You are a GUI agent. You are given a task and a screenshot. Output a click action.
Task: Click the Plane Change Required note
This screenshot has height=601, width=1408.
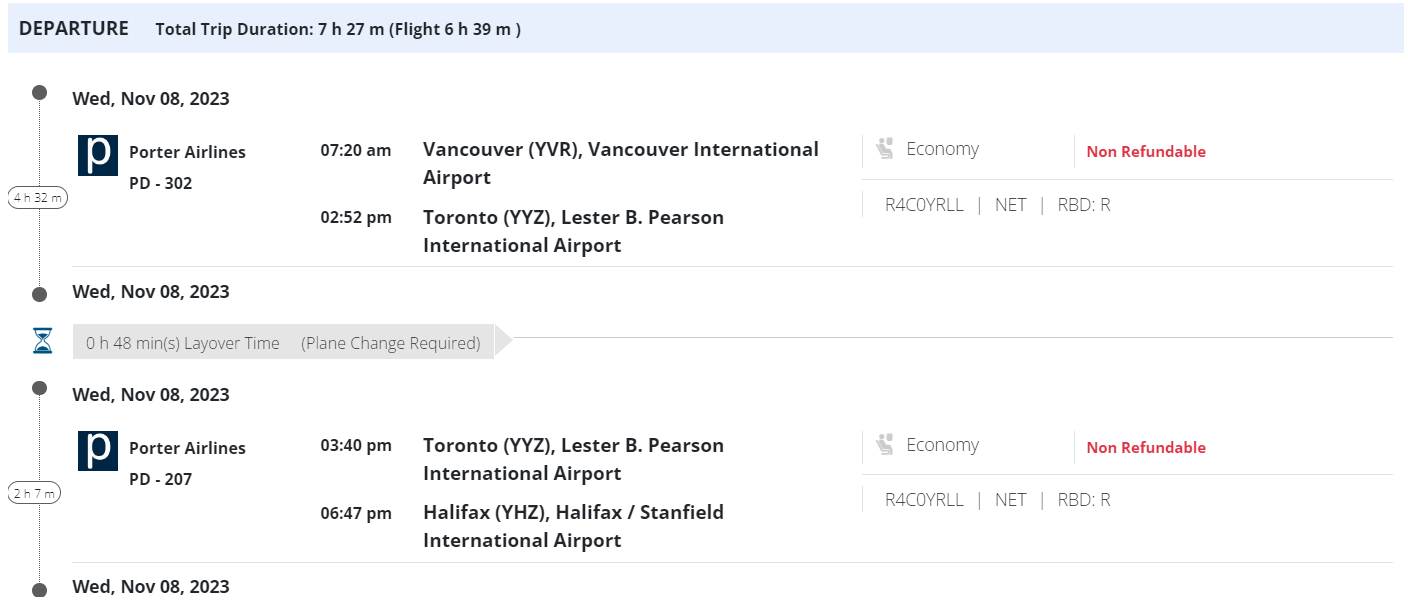[x=391, y=343]
